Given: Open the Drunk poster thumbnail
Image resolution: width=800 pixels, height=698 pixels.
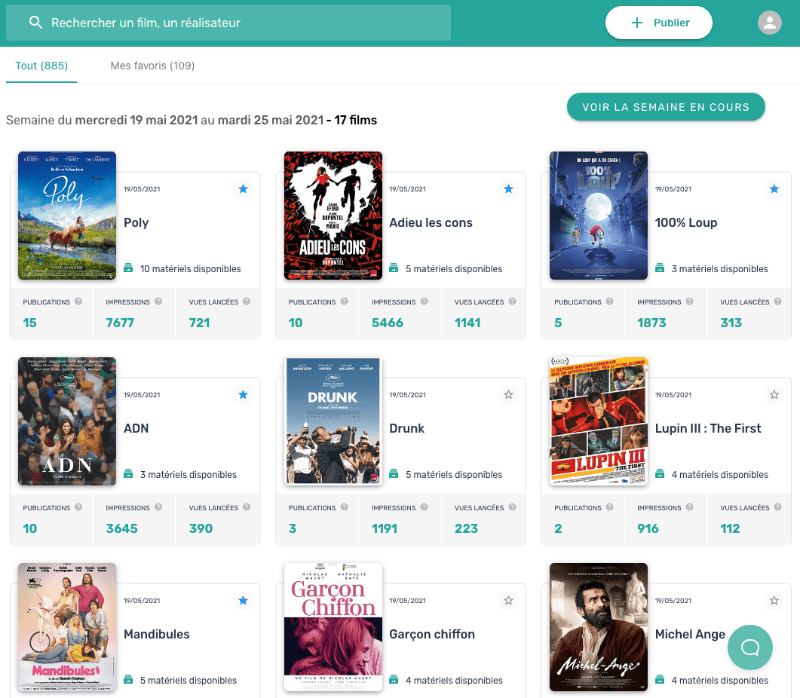Looking at the screenshot, I should coord(333,421).
